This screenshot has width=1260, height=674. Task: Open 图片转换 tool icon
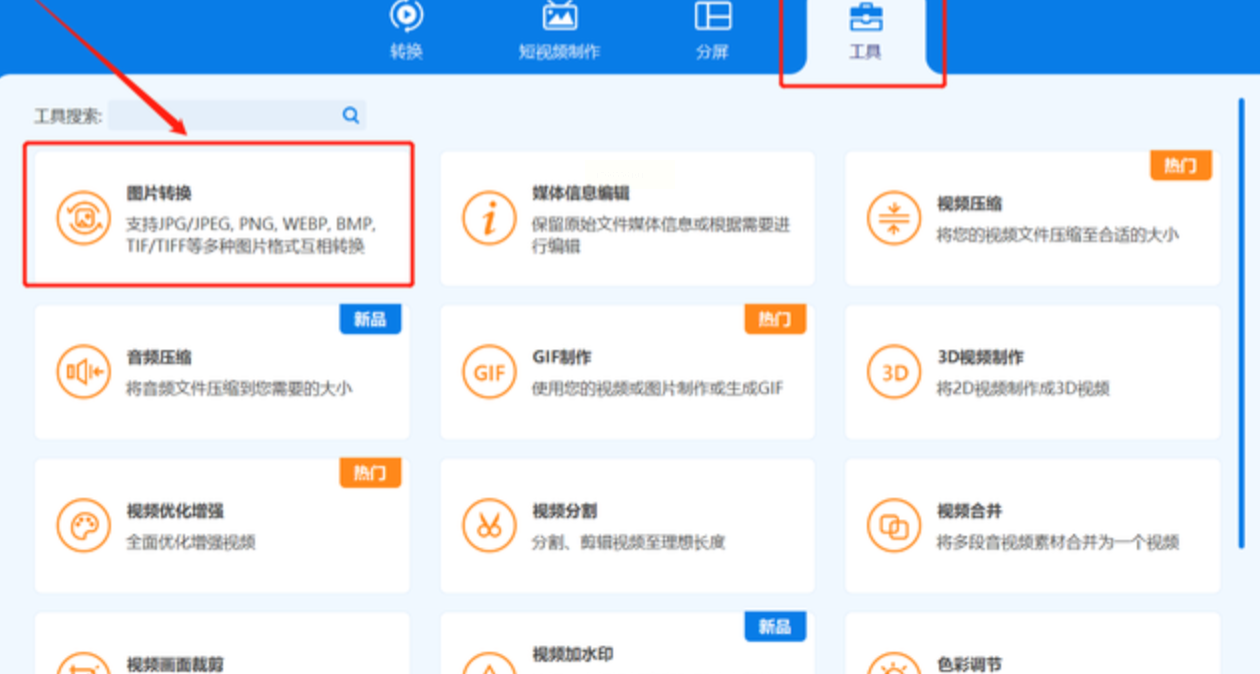coord(84,217)
